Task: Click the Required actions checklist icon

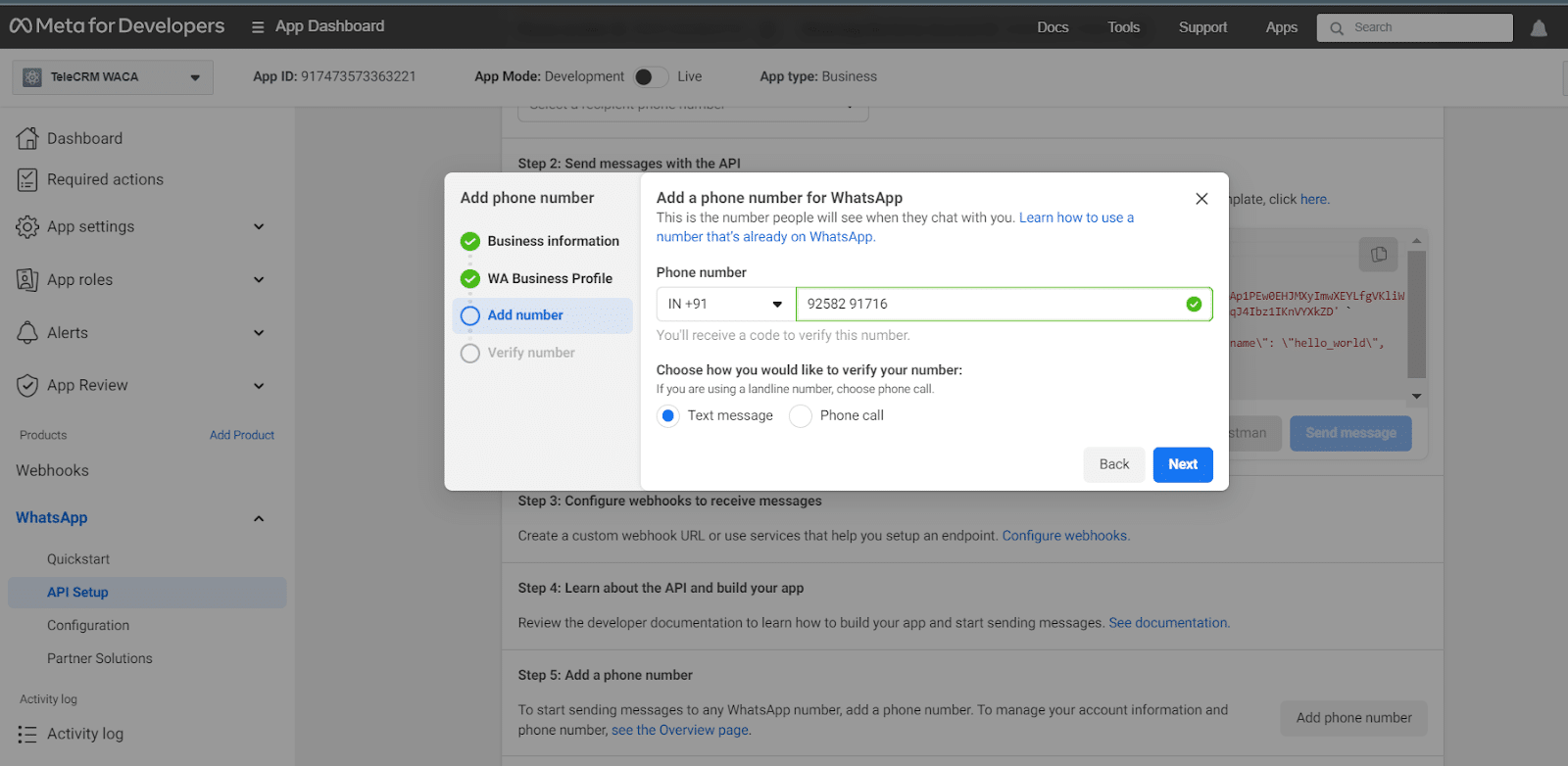Action: pyautogui.click(x=27, y=179)
